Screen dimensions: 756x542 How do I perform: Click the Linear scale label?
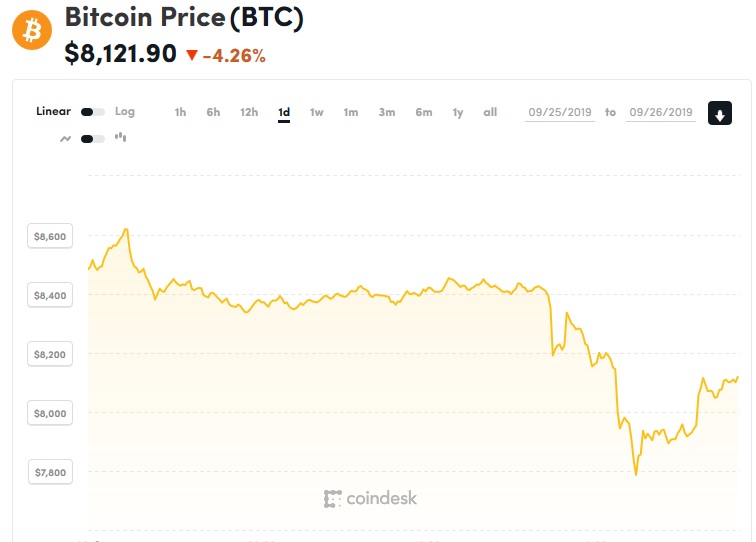pyautogui.click(x=53, y=111)
